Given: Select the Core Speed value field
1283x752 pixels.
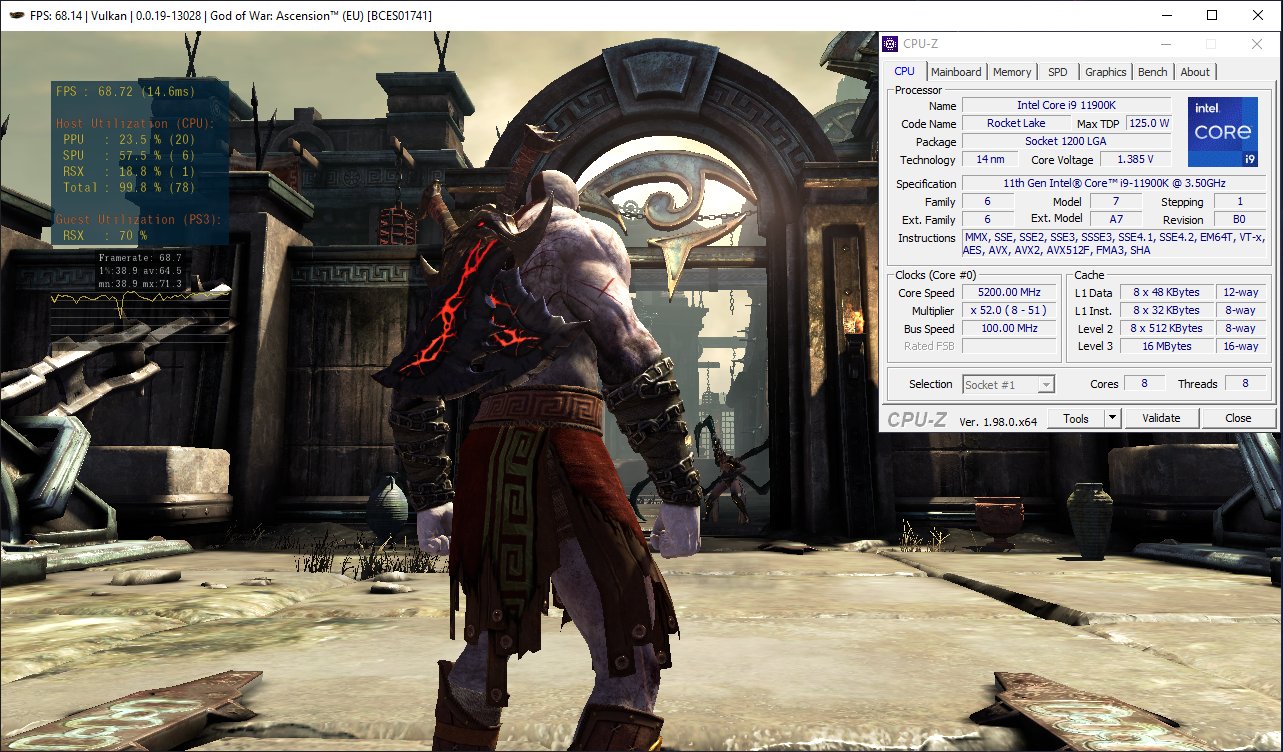Looking at the screenshot, I should coord(1008,292).
